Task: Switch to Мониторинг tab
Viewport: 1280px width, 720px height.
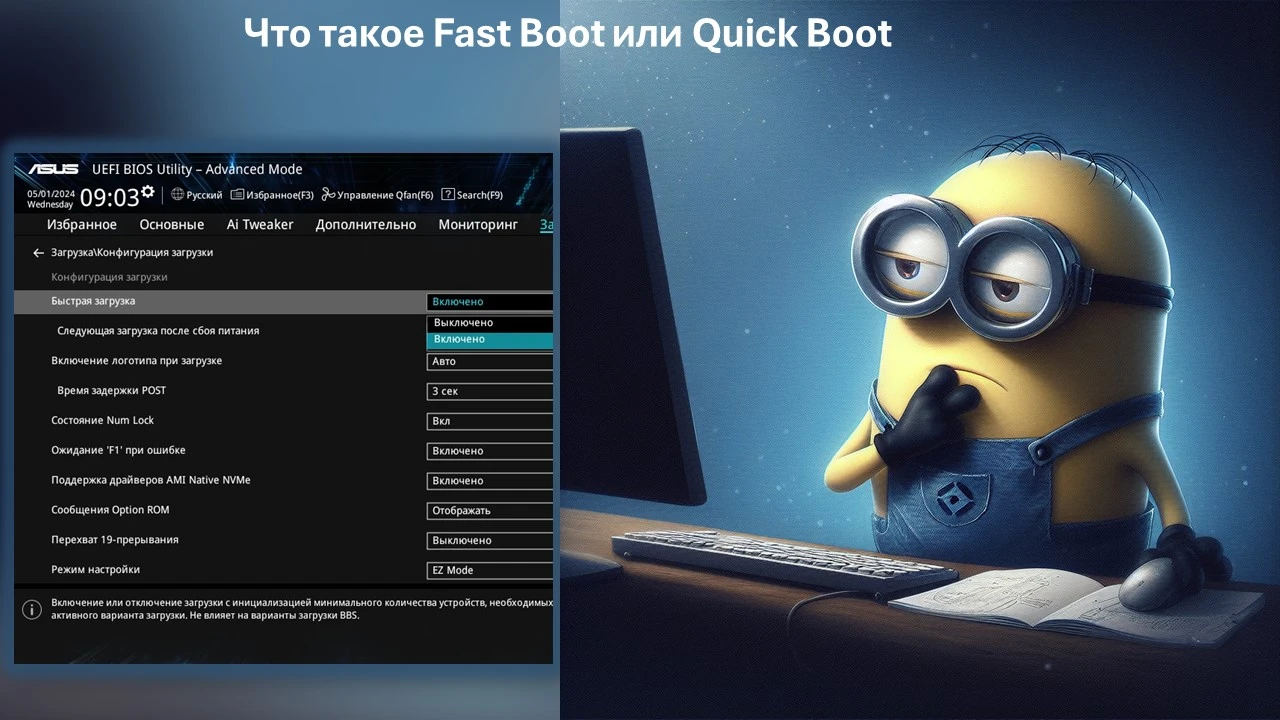Action: [478, 225]
